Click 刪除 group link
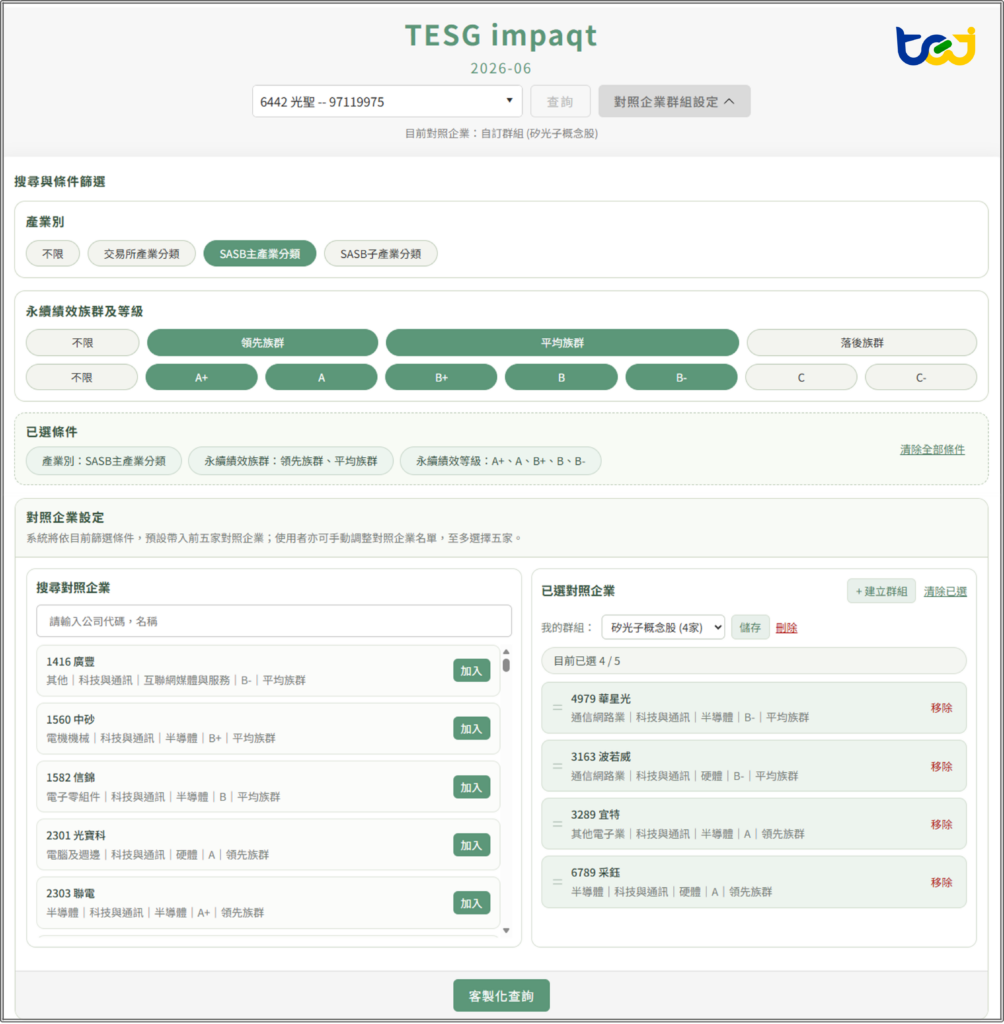Viewport: 1004px width, 1024px height. point(786,628)
